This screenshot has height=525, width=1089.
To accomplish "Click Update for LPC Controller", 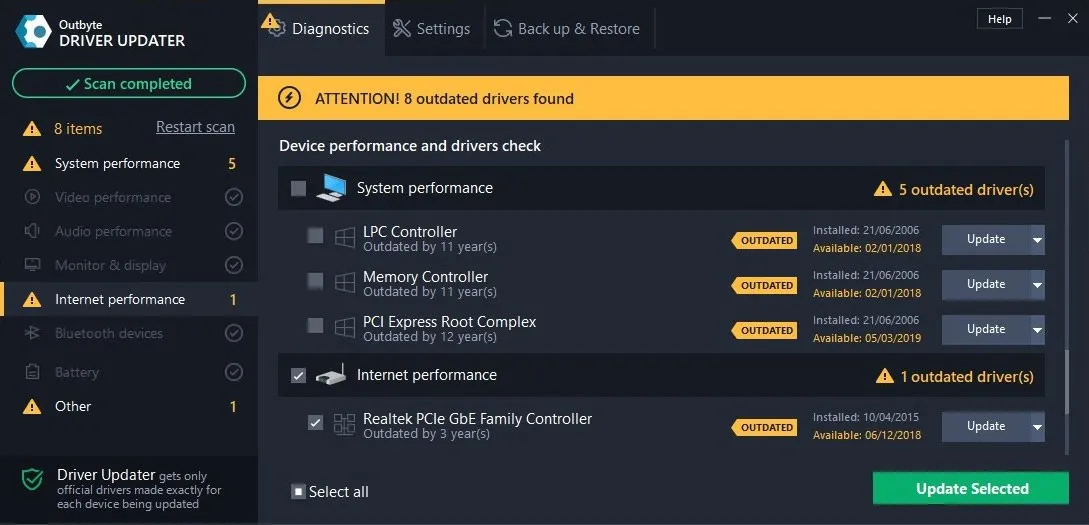I will (986, 240).
